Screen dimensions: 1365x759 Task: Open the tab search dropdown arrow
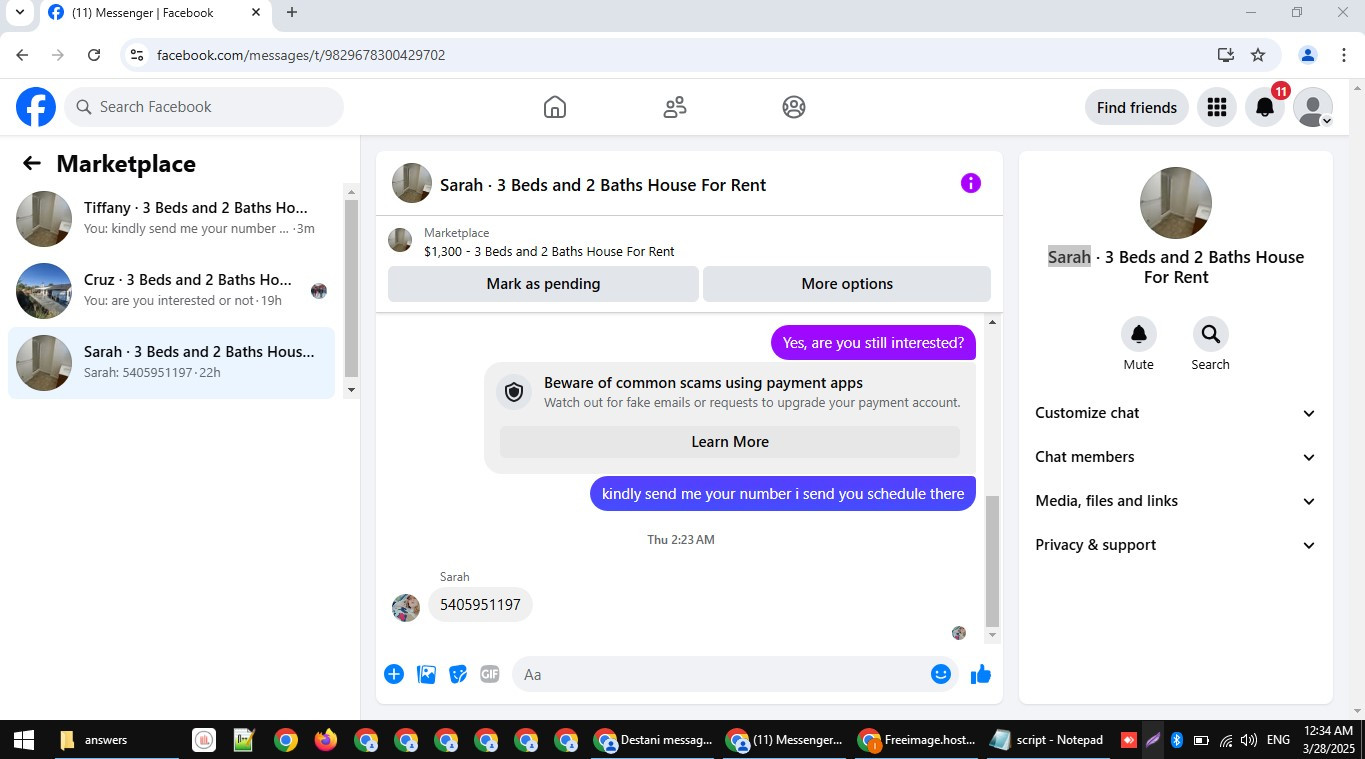click(19, 13)
